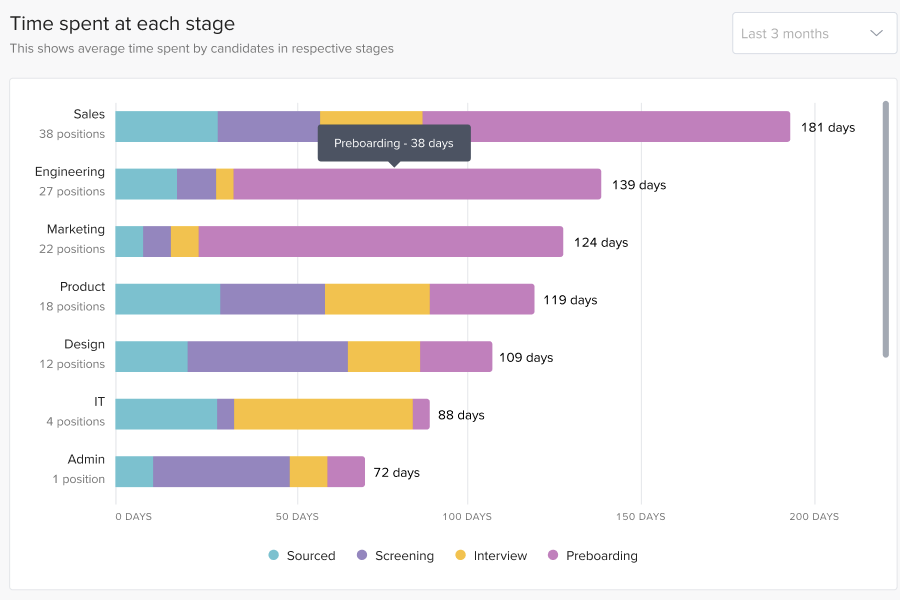Select the Marketing Preboarding bar segment
Viewport: 900px width, 600px height.
coord(380,242)
